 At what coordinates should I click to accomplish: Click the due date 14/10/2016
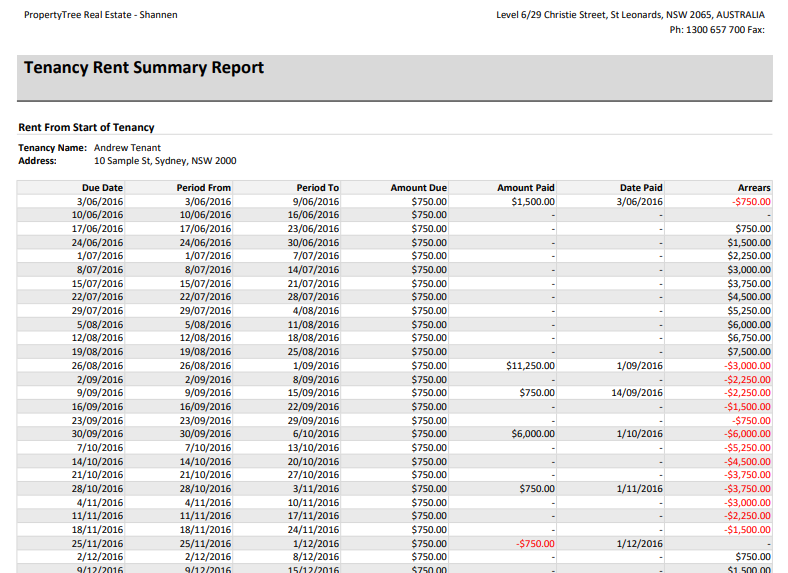pos(97,461)
